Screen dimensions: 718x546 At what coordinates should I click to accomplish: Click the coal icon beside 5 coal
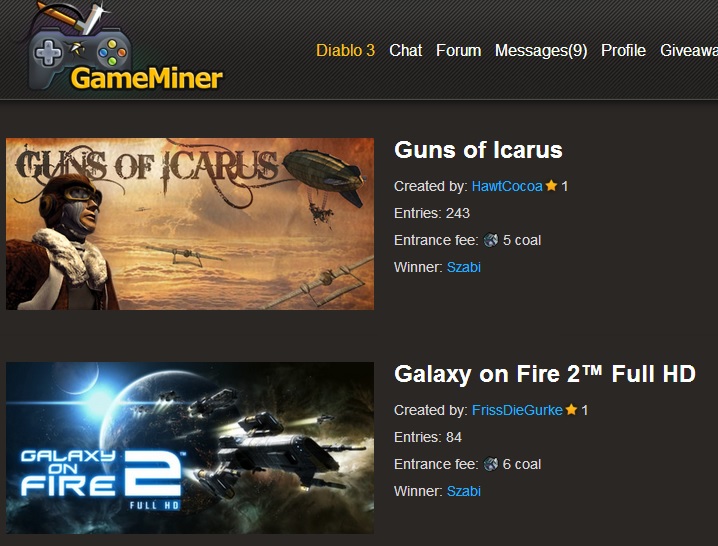point(491,240)
